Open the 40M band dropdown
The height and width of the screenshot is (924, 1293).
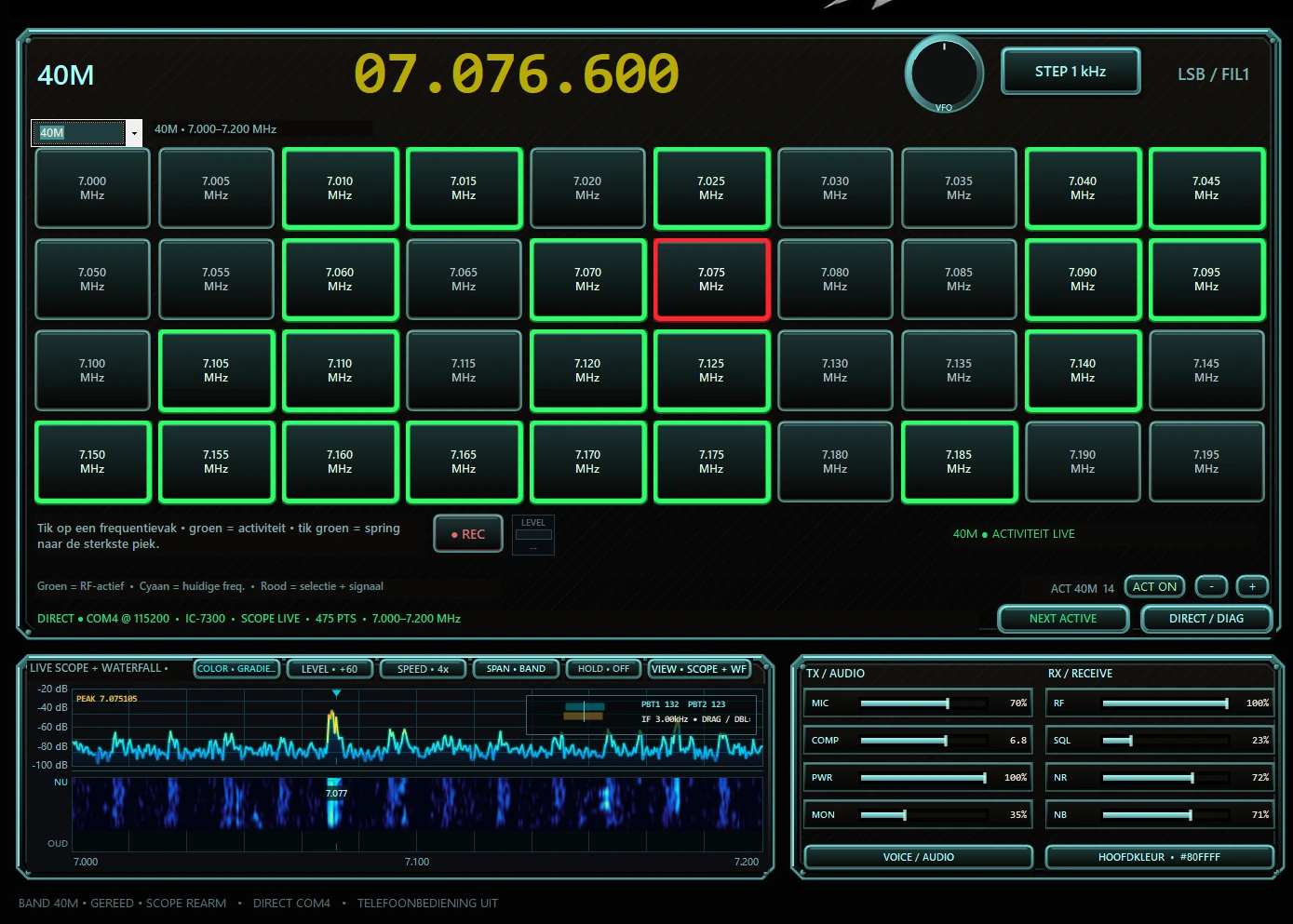134,133
